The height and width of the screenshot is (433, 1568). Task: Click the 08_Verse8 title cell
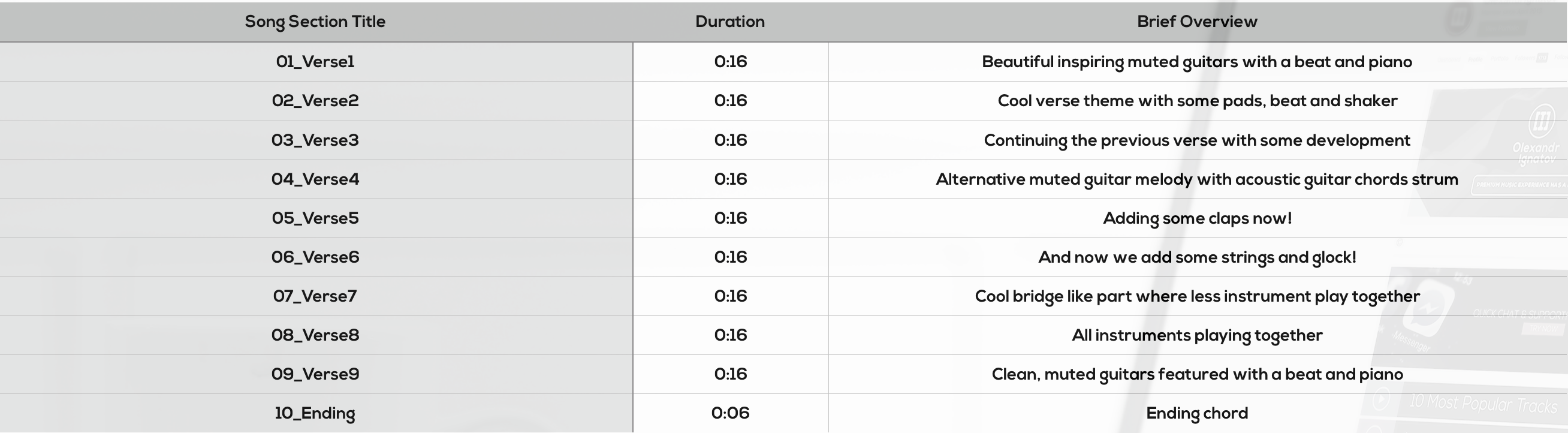pos(315,336)
